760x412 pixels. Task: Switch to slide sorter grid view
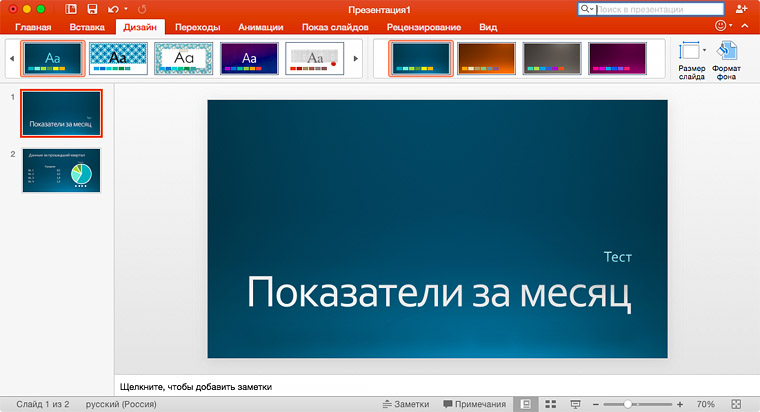tap(551, 403)
